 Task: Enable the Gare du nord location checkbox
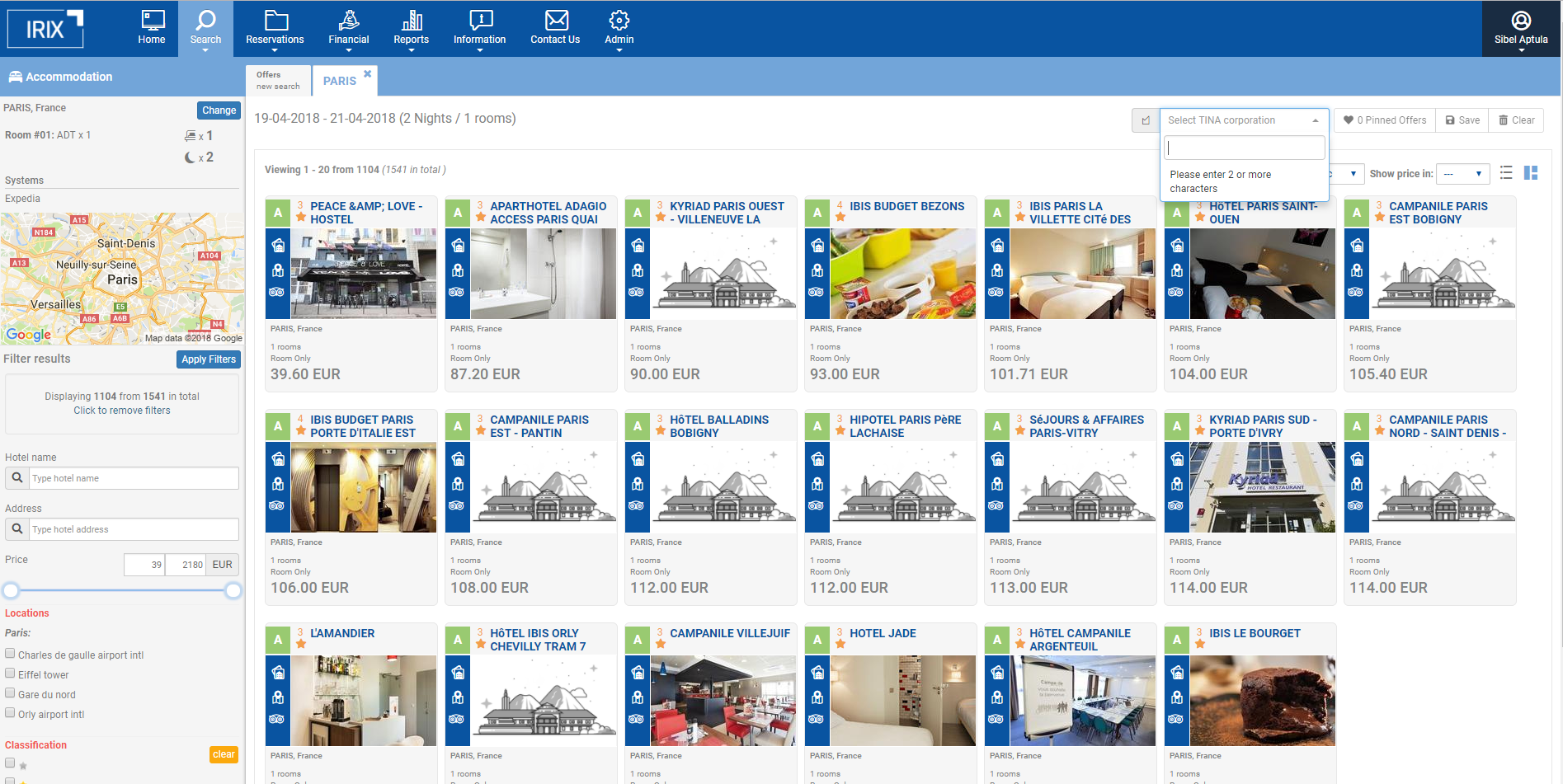[10, 693]
